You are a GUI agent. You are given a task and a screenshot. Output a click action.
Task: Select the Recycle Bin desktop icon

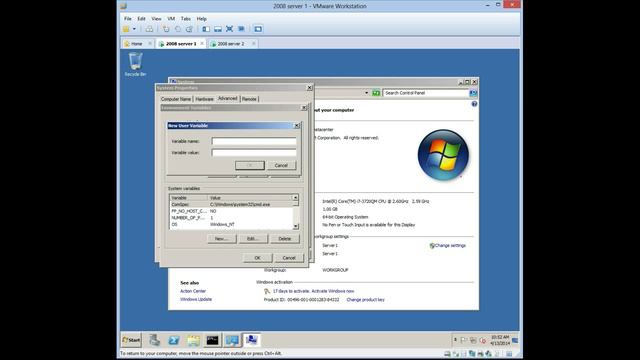point(135,64)
